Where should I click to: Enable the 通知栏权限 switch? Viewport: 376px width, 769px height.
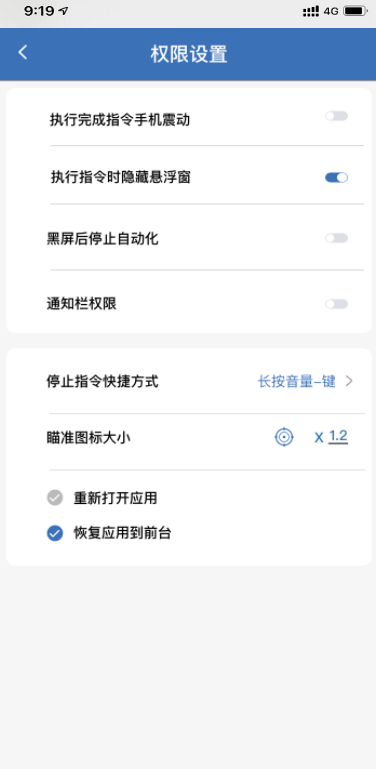click(336, 304)
